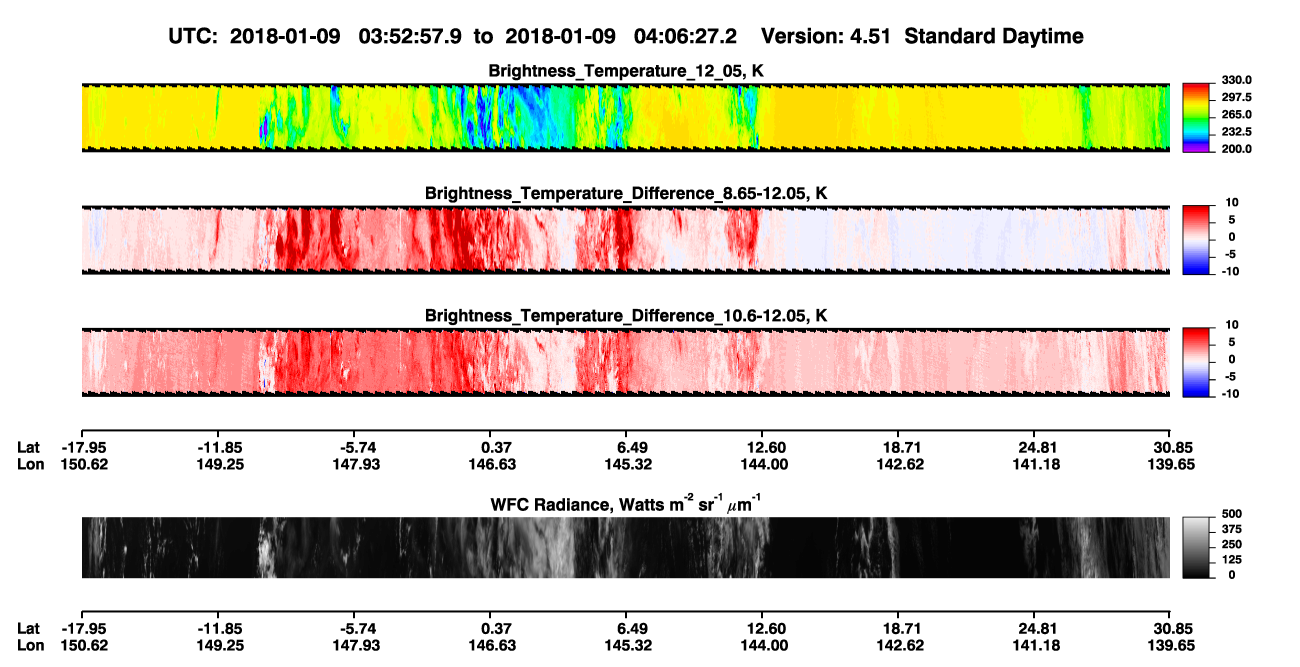The width and height of the screenshot is (1300, 667).
Task: Click longitude 142.62 on the bottom-most axis
Action: coord(900,646)
